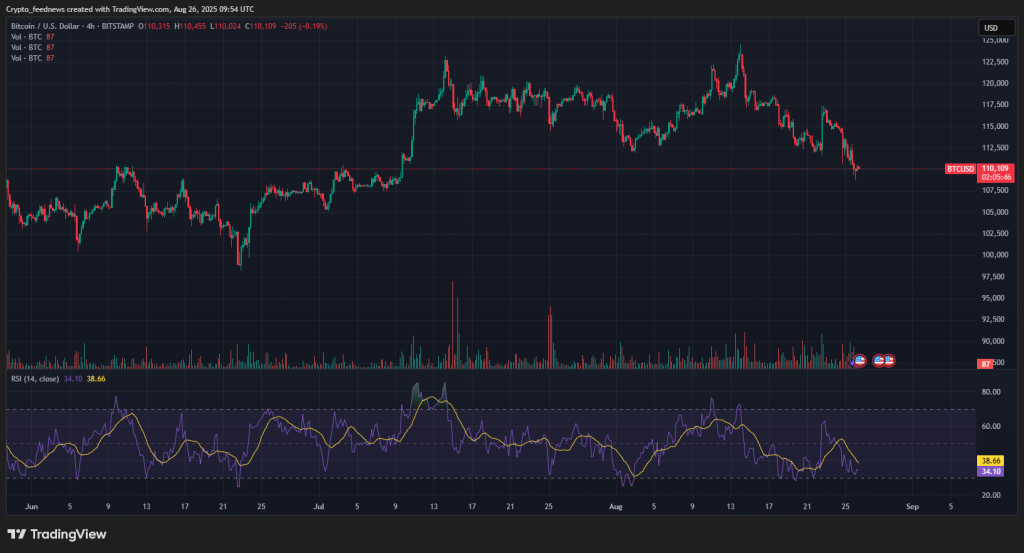Screen dimensions: 1024x553
Task: Click the middle US flag event icon
Action: (879, 360)
